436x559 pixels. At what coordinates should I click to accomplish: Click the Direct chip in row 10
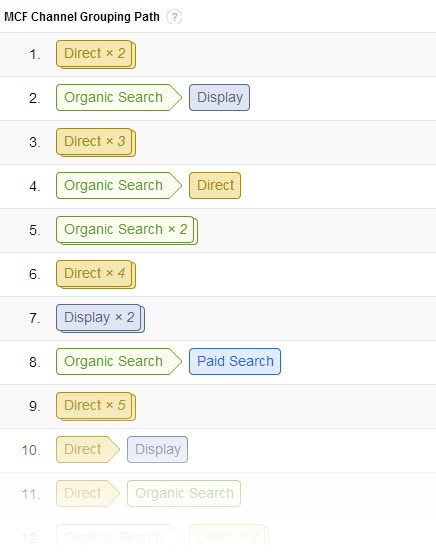(88, 450)
